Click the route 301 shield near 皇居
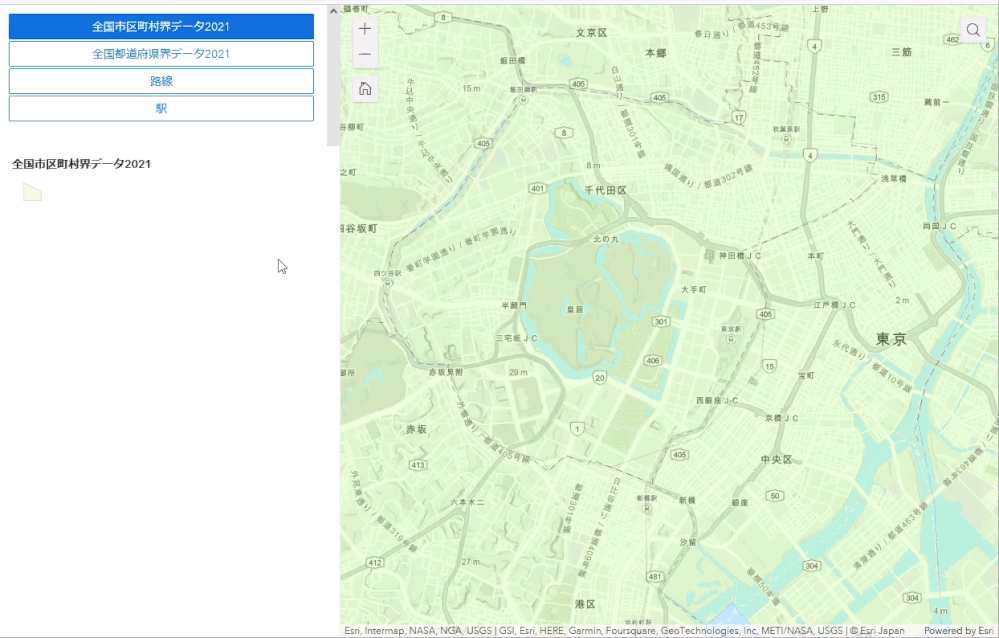This screenshot has width=999, height=638. (661, 322)
